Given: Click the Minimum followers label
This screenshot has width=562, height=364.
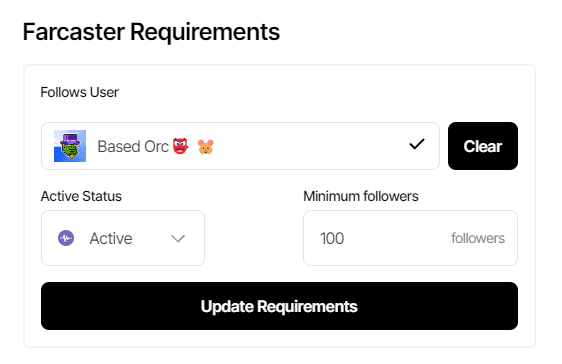Looking at the screenshot, I should tap(361, 196).
